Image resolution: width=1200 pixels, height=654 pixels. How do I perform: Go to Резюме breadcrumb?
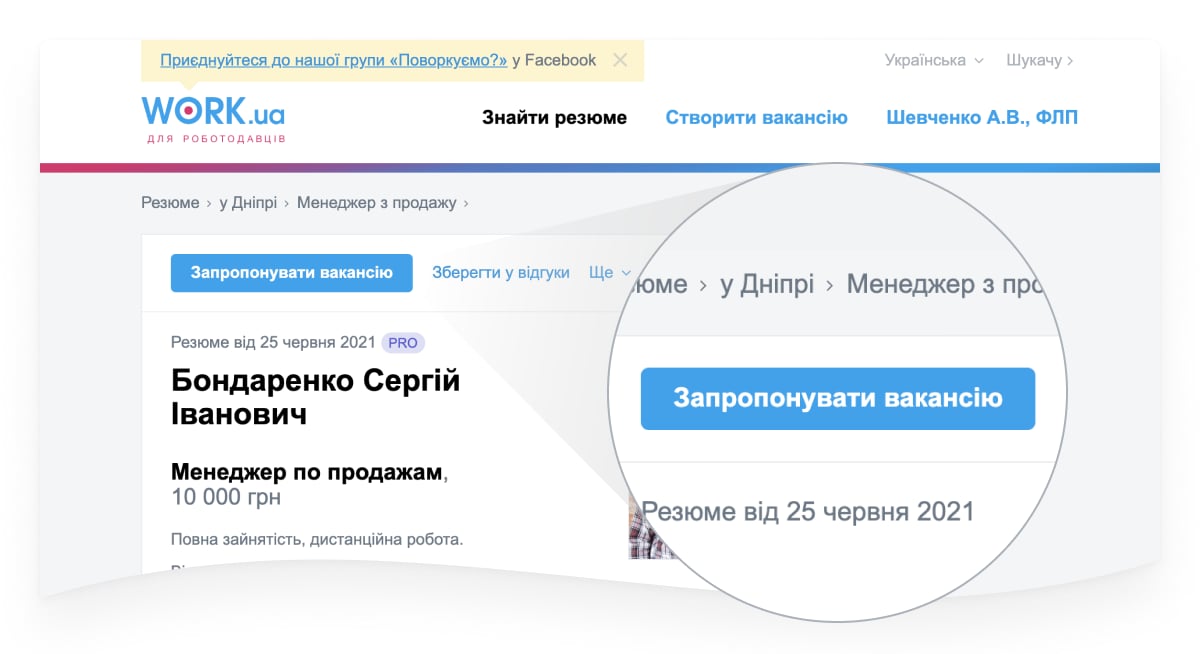pyautogui.click(x=170, y=203)
